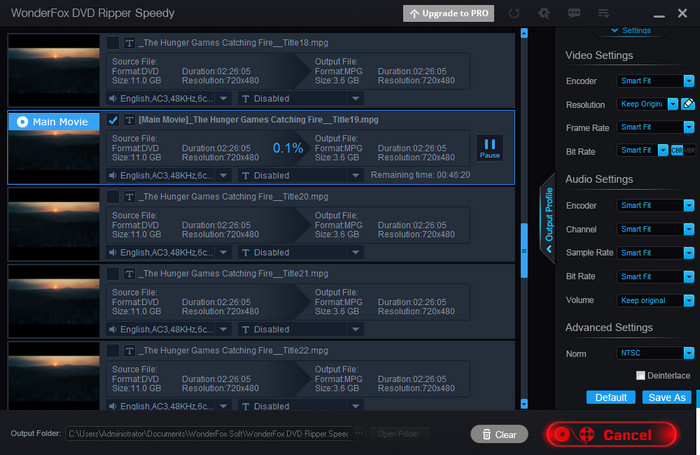Click the subtitle T icon in Title20 row
The width and height of the screenshot is (700, 455).
coord(245,253)
